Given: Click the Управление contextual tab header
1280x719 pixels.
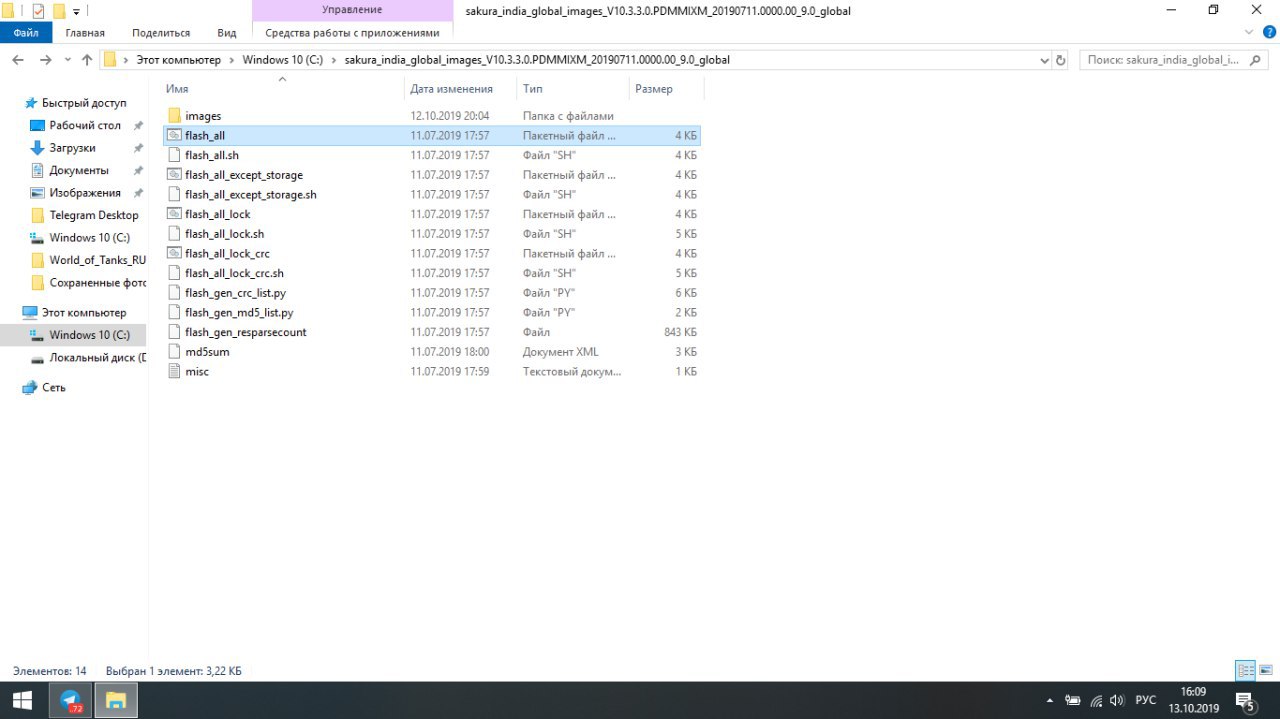Looking at the screenshot, I should [x=351, y=10].
